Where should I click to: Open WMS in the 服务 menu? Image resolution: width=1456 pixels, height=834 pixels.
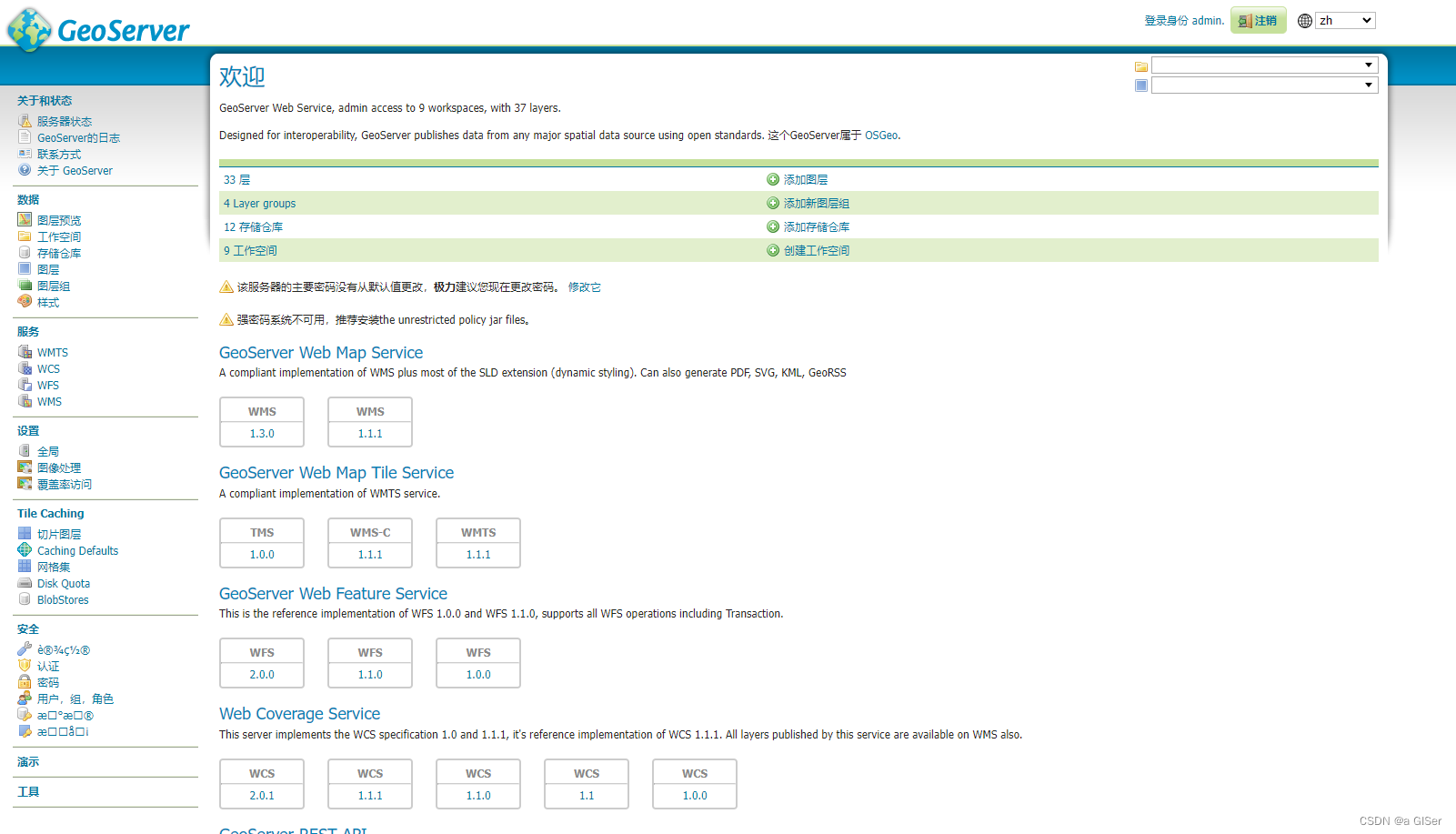(49, 401)
